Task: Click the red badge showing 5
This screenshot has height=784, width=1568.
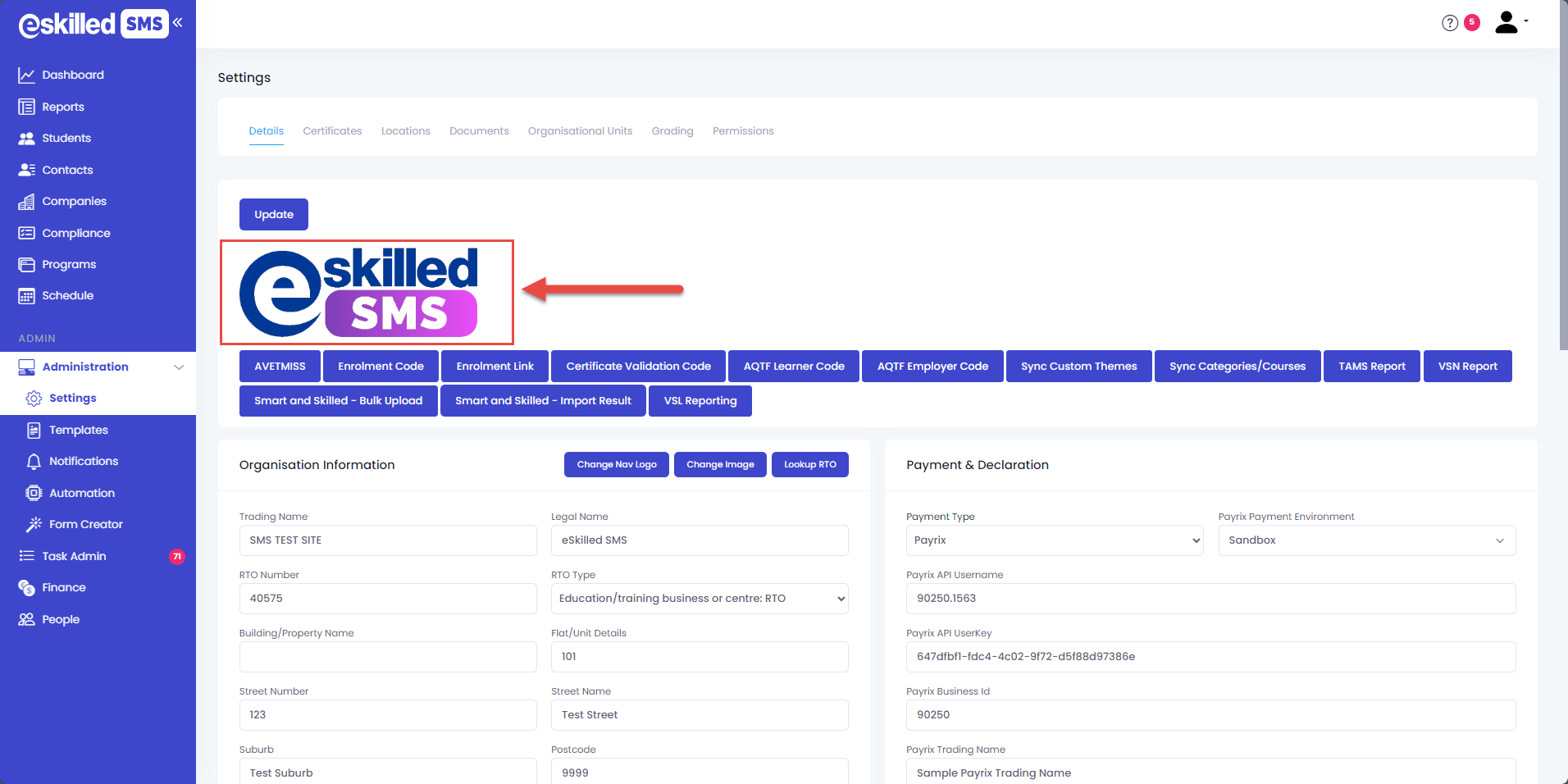Action: [1472, 22]
